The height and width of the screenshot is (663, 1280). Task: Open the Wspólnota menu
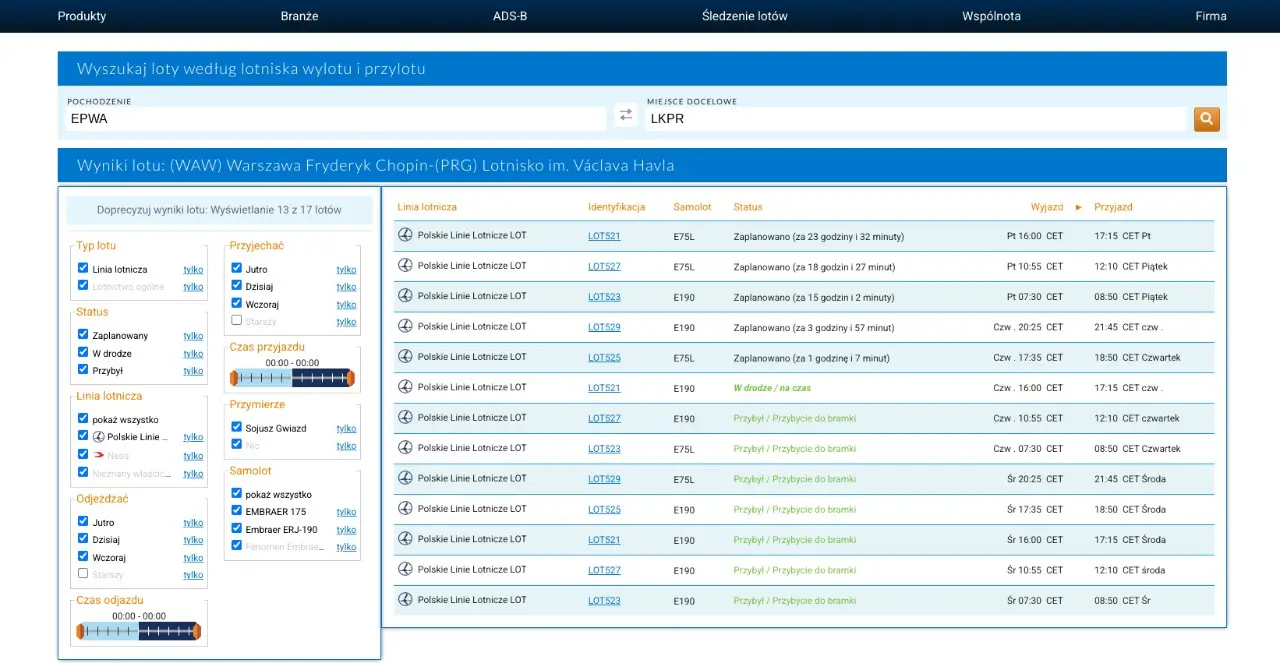[992, 16]
